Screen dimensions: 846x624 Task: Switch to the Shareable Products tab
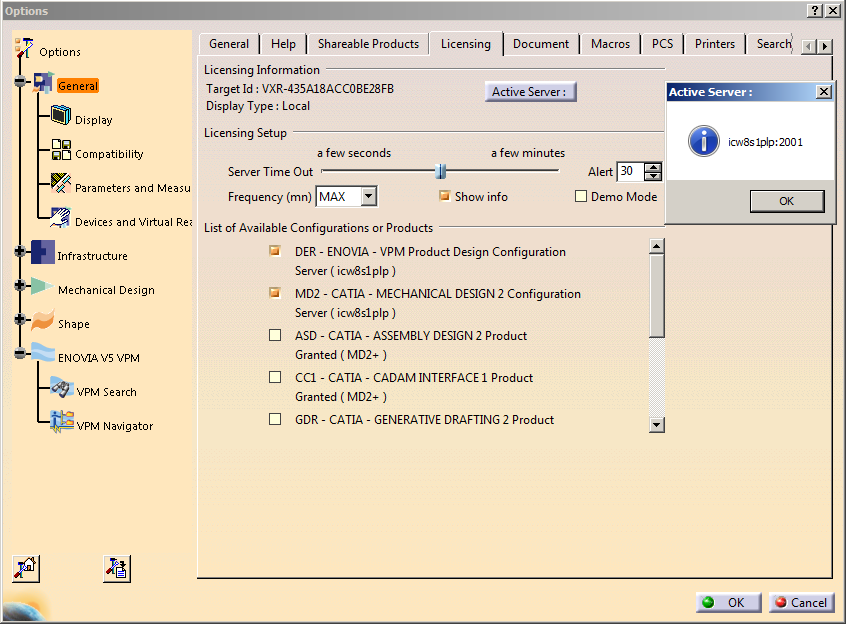(368, 44)
